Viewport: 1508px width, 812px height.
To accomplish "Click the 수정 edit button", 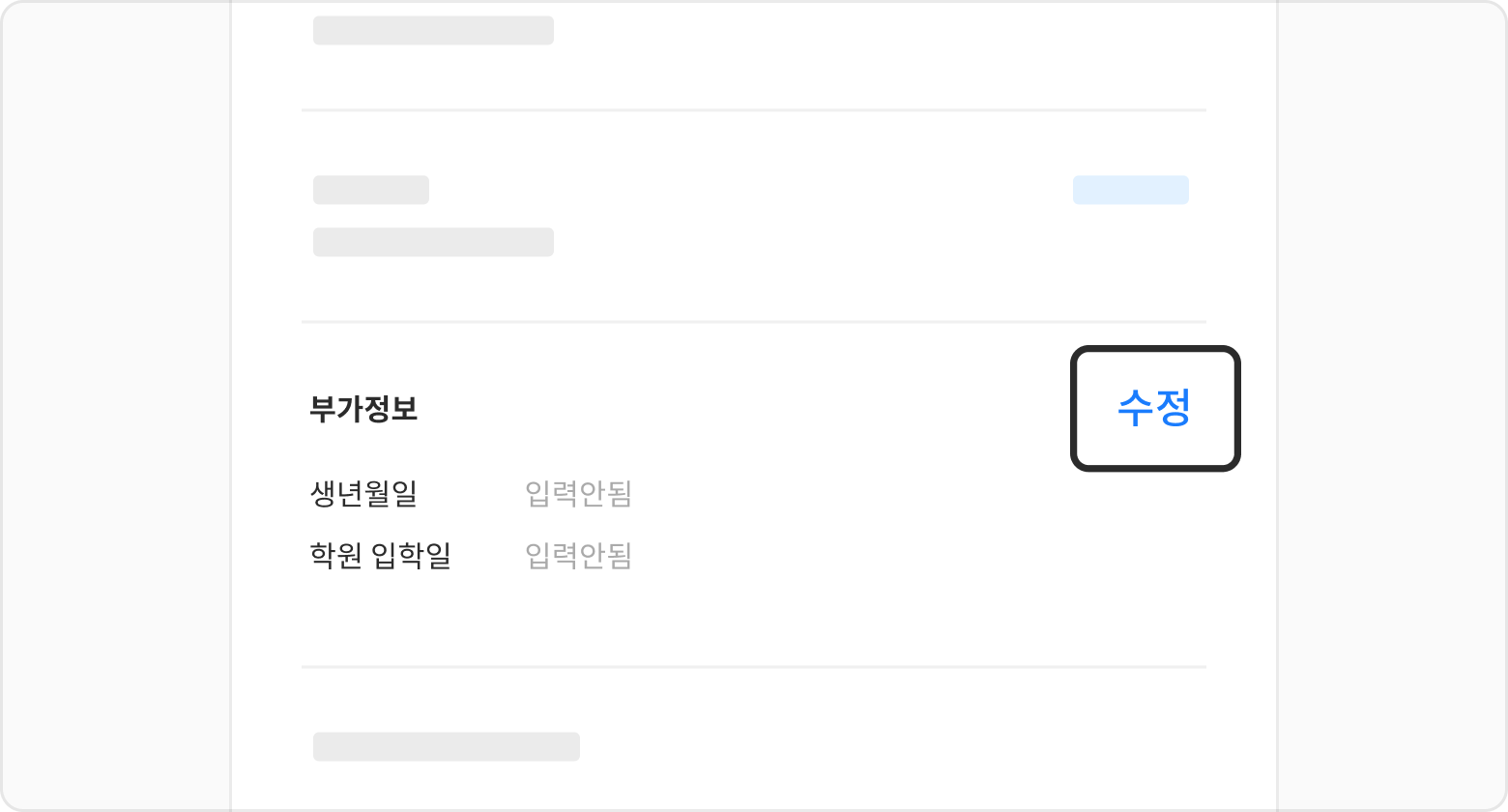I will click(1154, 408).
